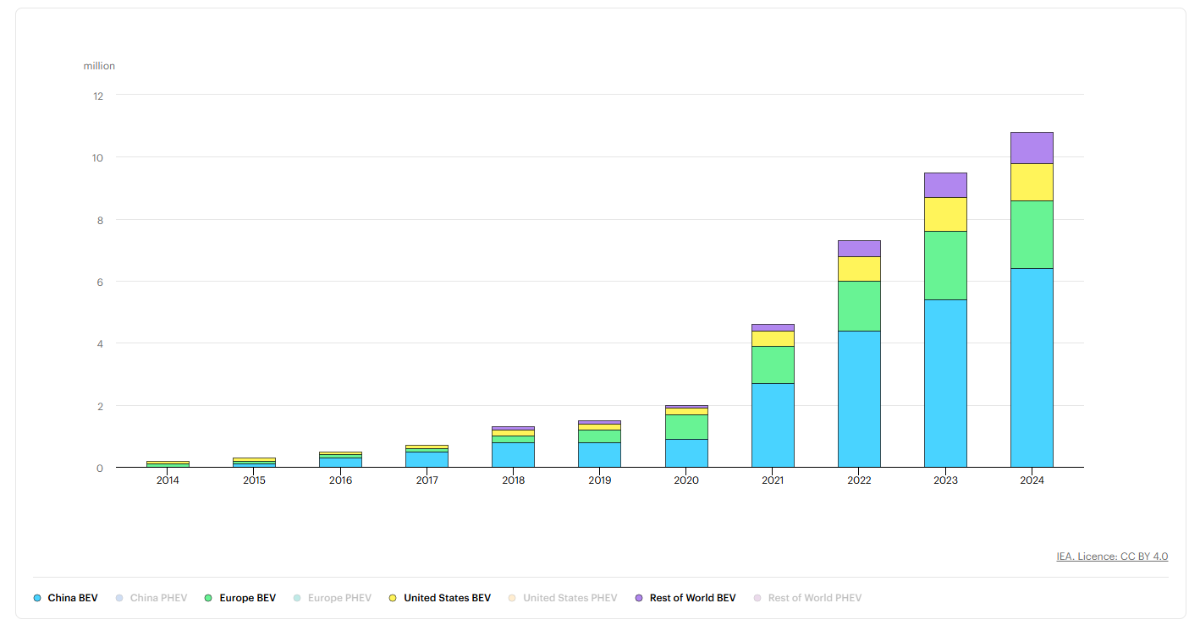Select purple Rest of World segment in 2024
Image resolution: width=1200 pixels, height=625 pixels.
pyautogui.click(x=1032, y=148)
